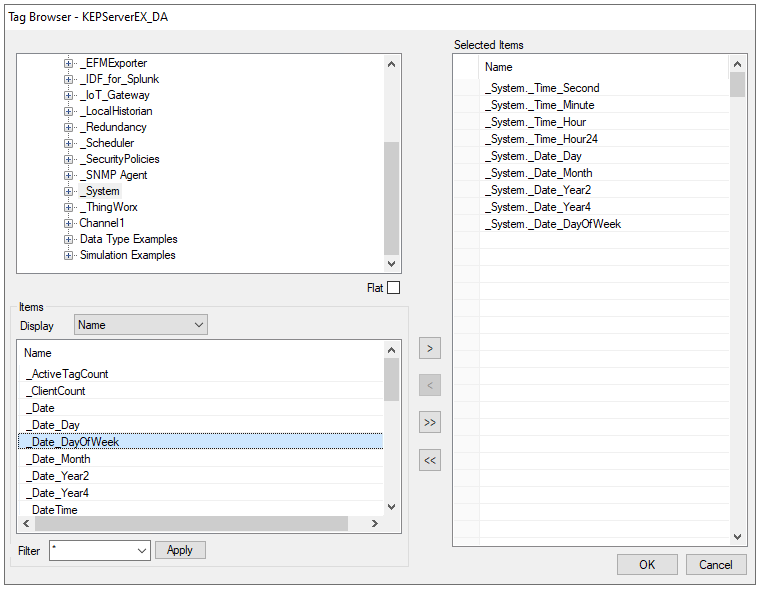Click tree view scrollbar down arrow

click(392, 264)
